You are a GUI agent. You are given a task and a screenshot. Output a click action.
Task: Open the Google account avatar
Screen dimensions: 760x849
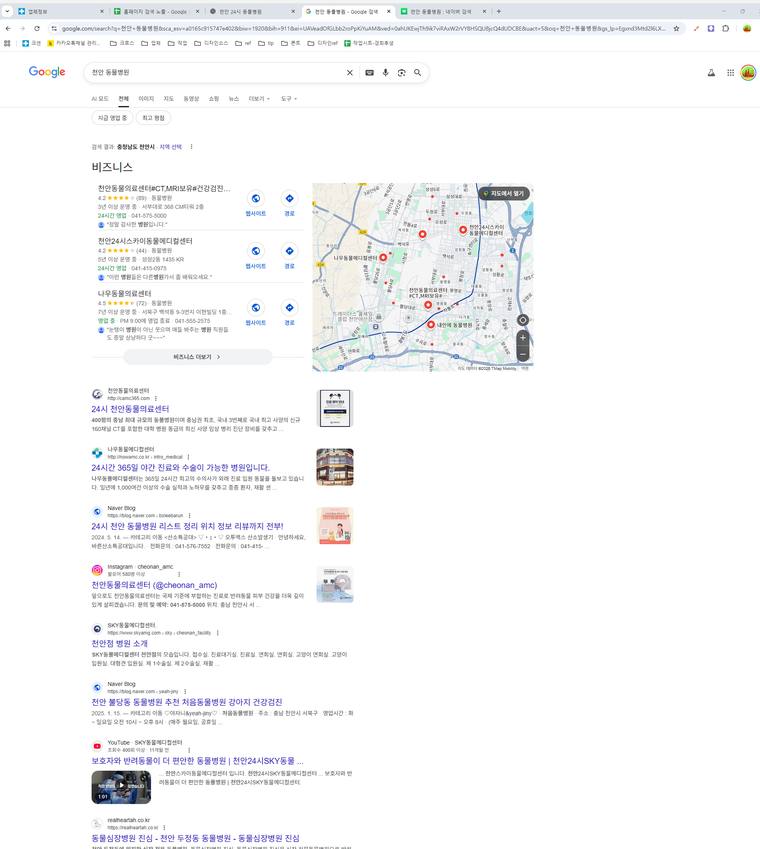[x=748, y=73]
